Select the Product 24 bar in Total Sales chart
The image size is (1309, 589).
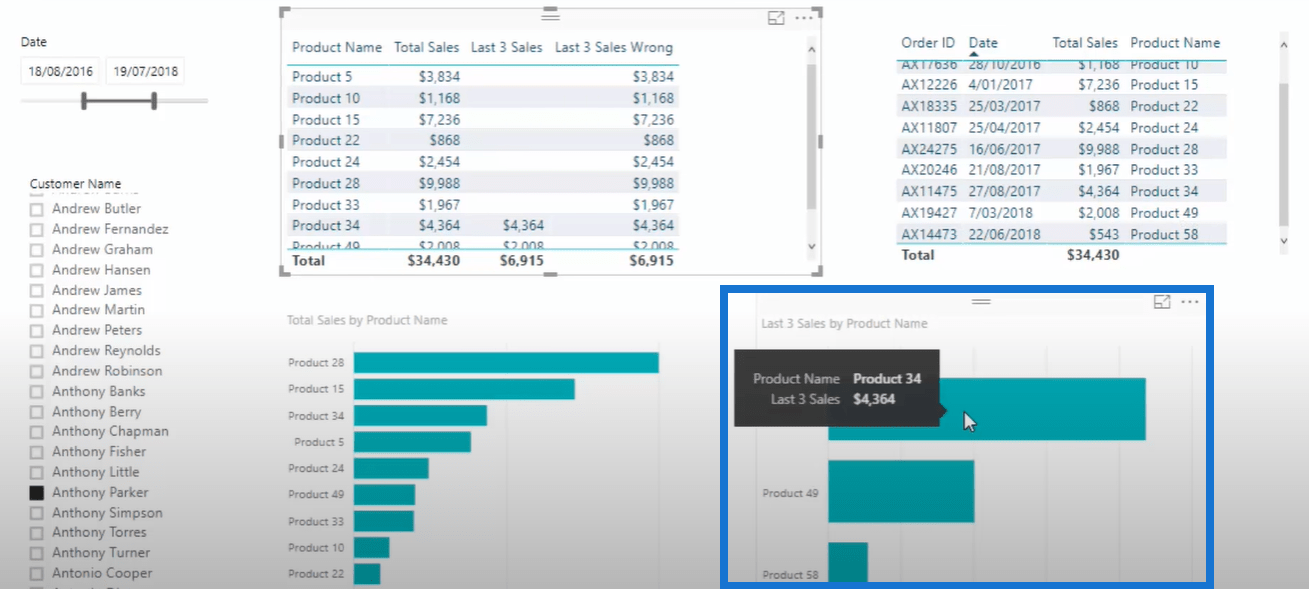(391, 468)
